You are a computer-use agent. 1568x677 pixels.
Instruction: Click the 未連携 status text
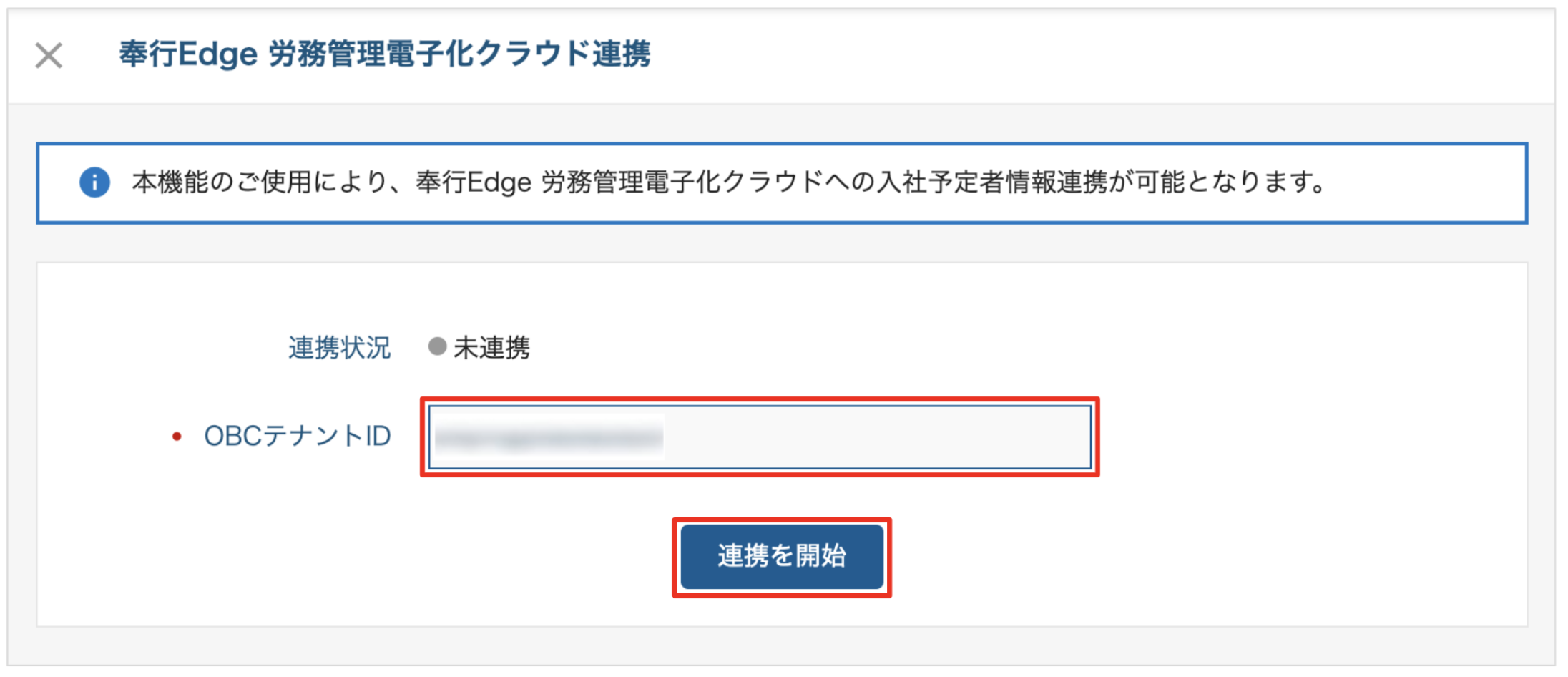pyautogui.click(x=491, y=348)
